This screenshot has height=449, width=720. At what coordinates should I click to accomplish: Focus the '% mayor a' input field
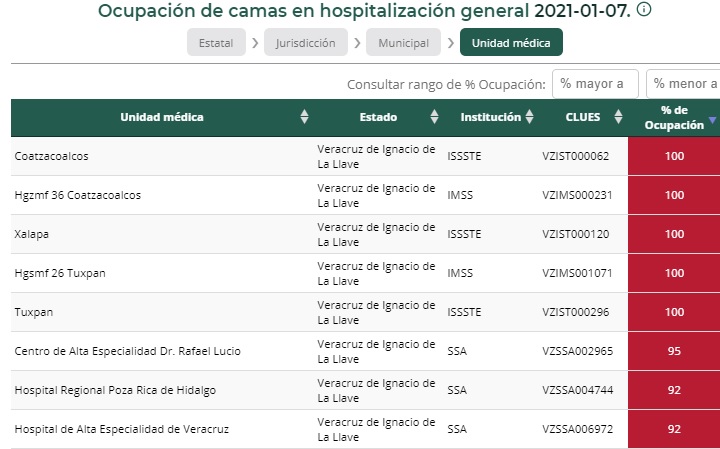[x=595, y=84]
